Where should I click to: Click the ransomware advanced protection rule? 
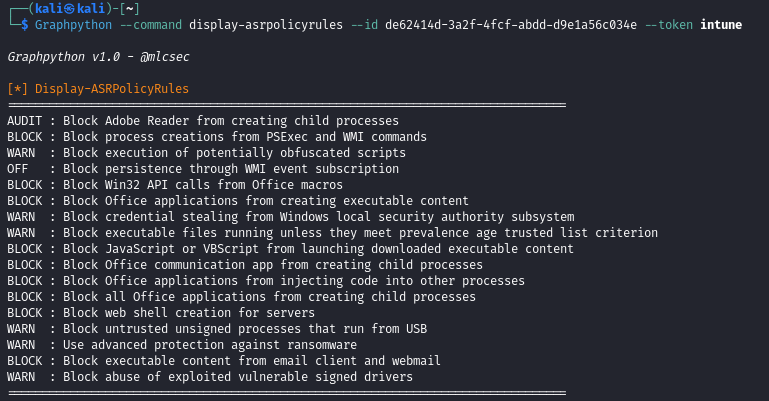[182, 344]
